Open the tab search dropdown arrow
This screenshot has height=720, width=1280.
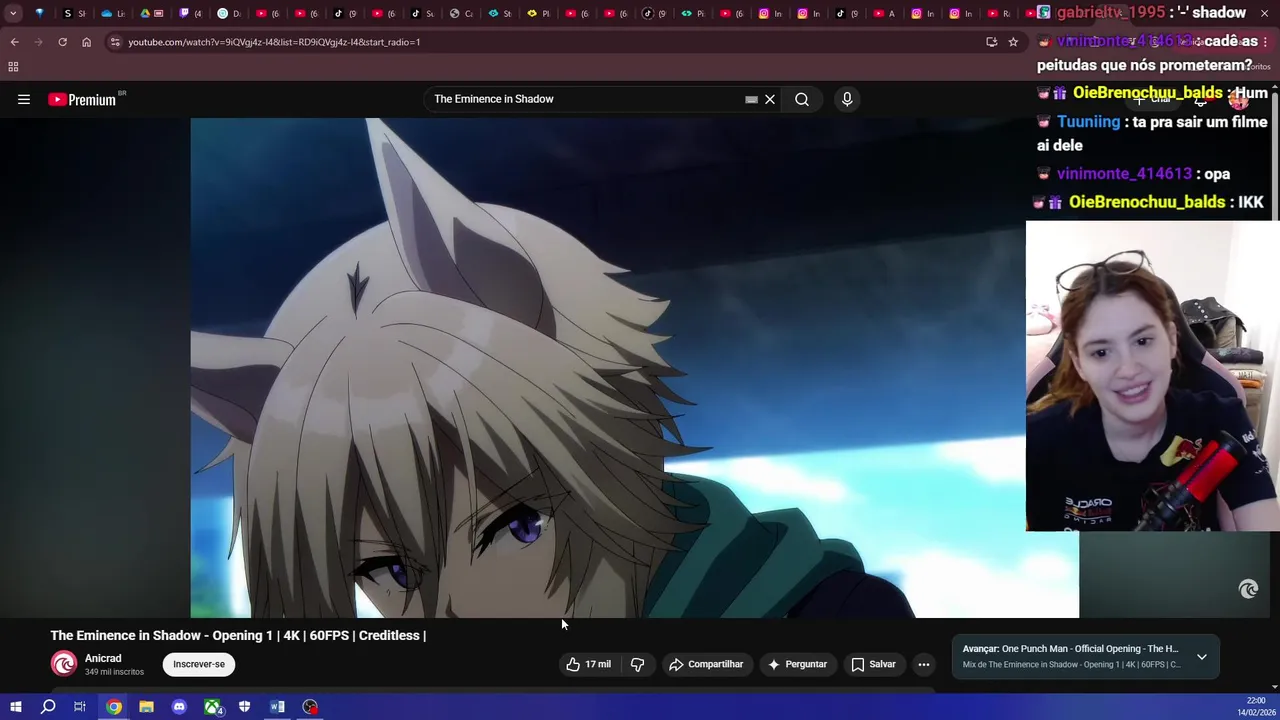[13, 13]
